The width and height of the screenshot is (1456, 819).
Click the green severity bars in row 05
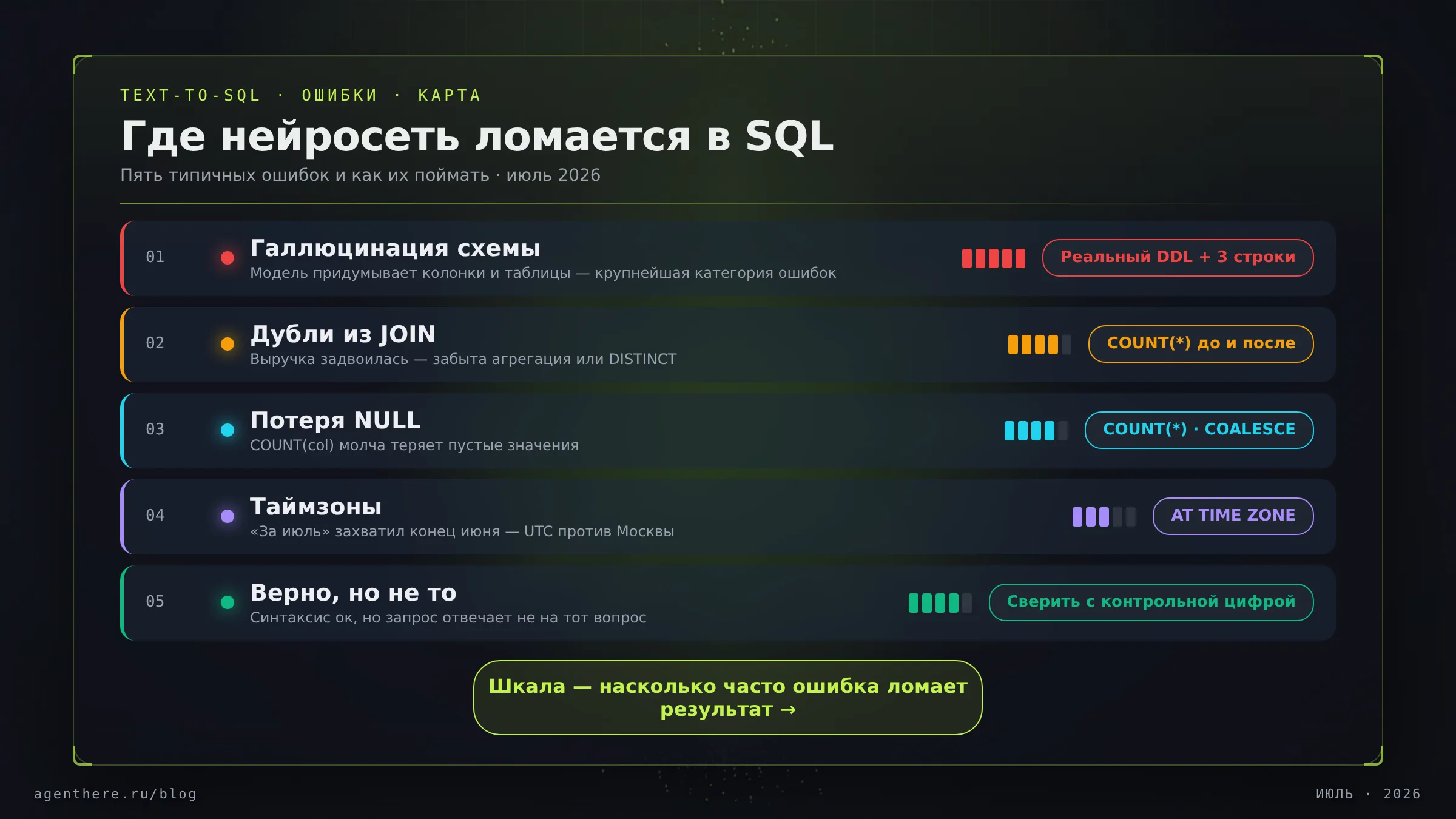point(940,603)
